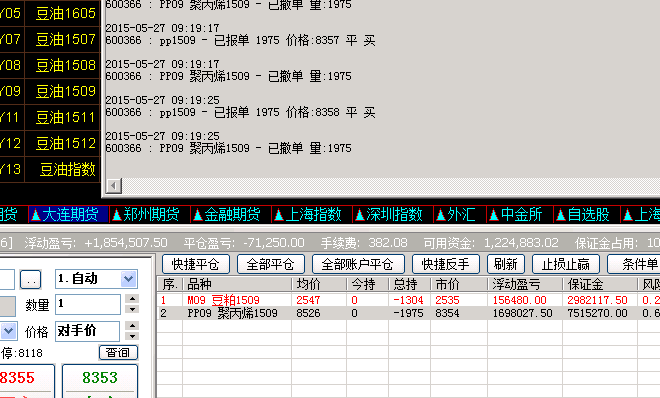
Task: Click the 数量 input field
Action: [88, 304]
